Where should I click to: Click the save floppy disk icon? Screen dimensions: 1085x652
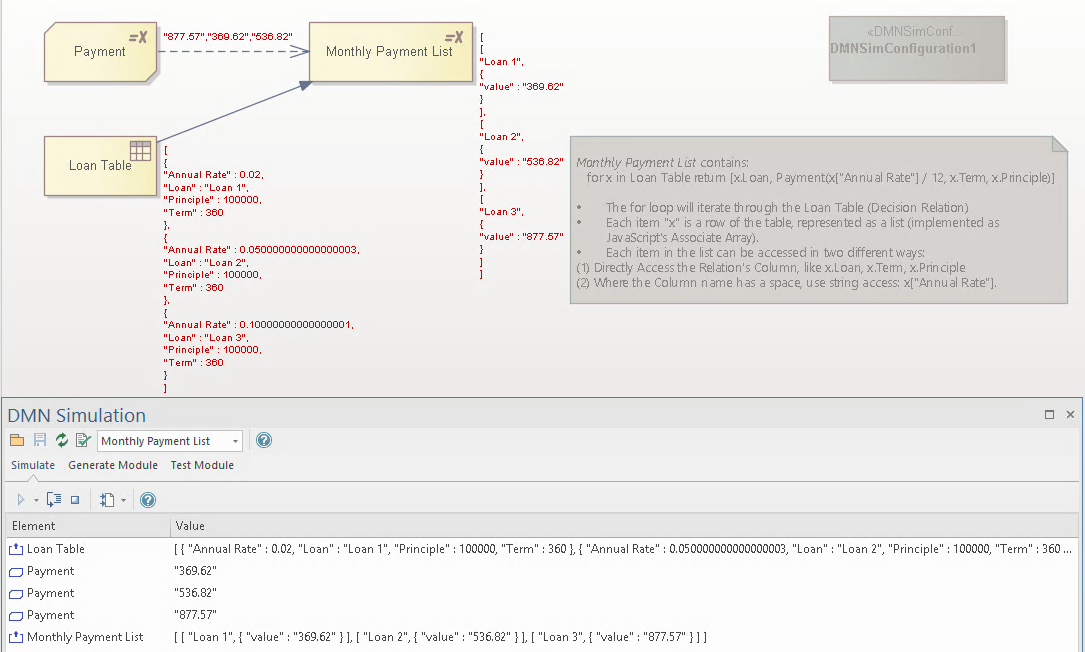click(39, 441)
